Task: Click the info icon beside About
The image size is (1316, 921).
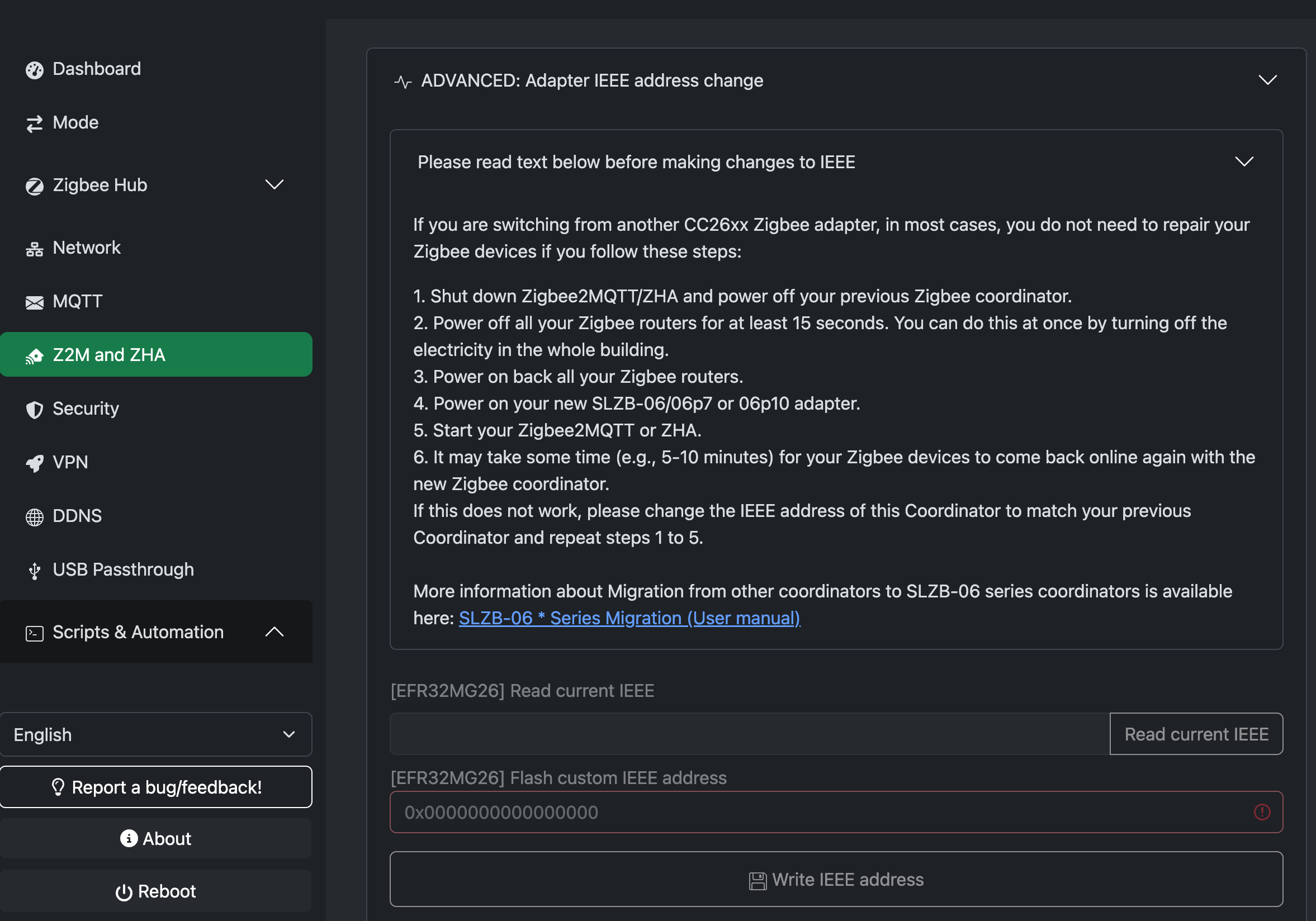Action: click(129, 838)
